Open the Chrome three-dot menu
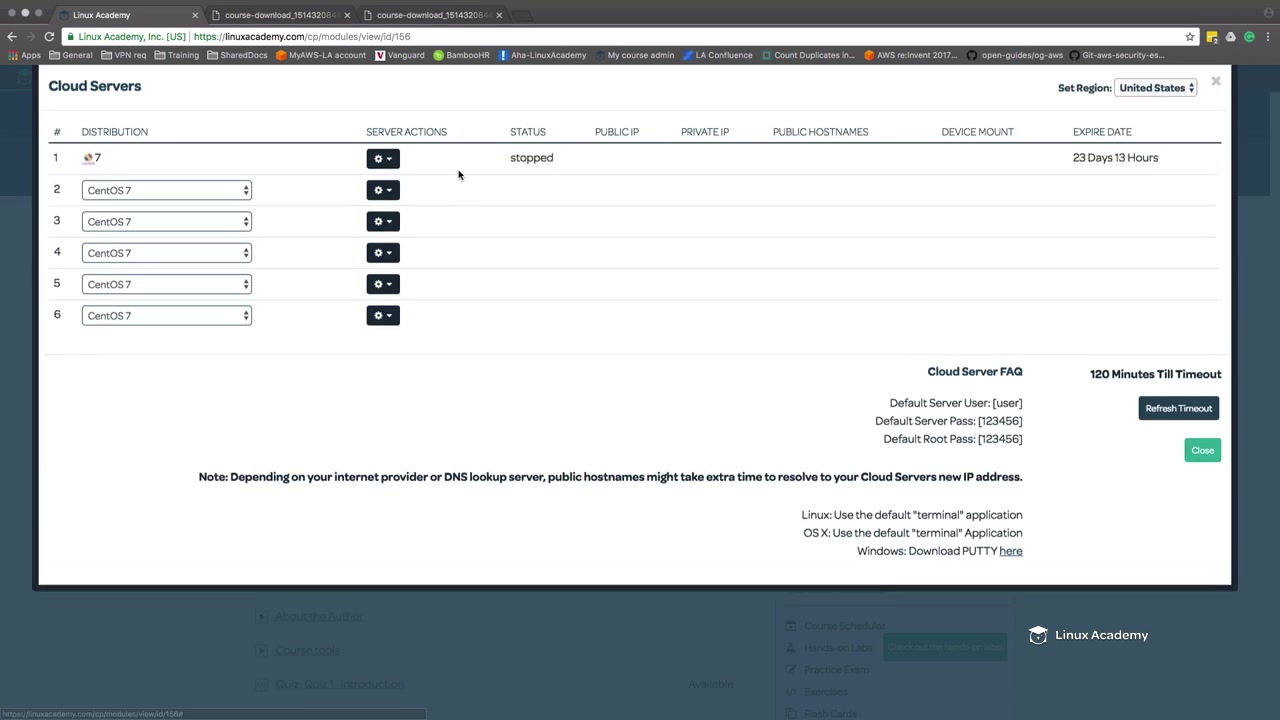Screen dimensions: 1280x720 pyautogui.click(x=1268, y=37)
